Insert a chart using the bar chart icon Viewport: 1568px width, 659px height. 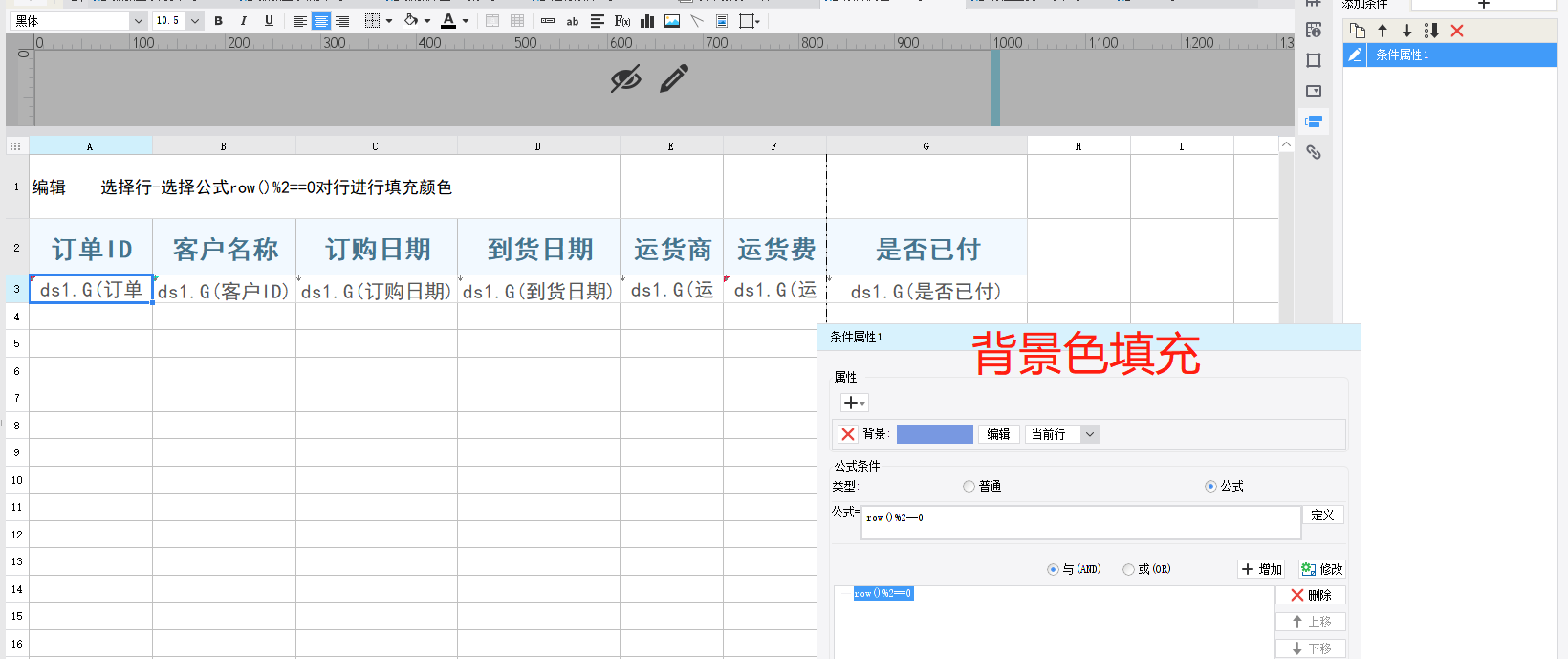pos(647,20)
